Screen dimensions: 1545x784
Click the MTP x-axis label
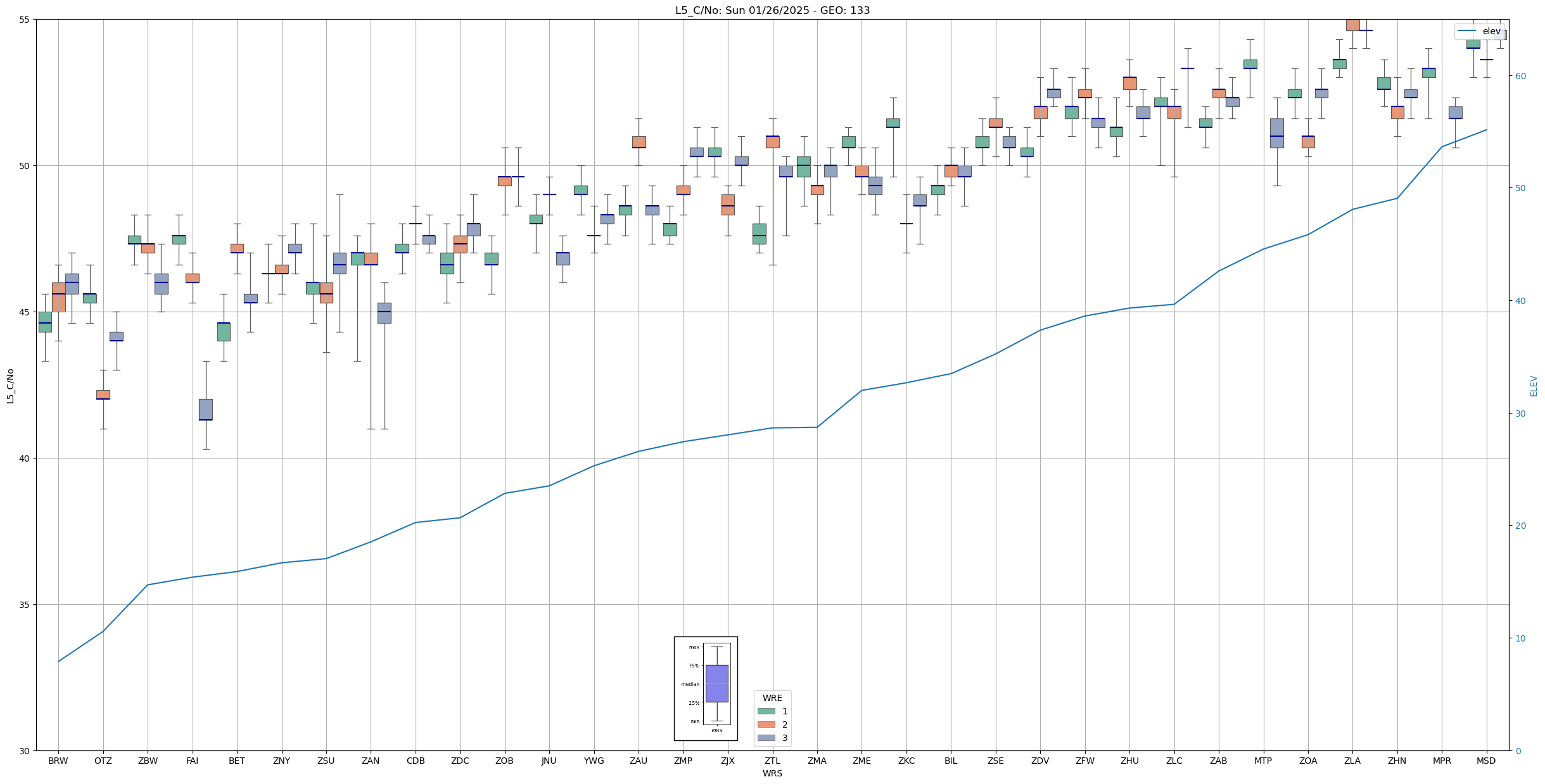(x=1263, y=761)
